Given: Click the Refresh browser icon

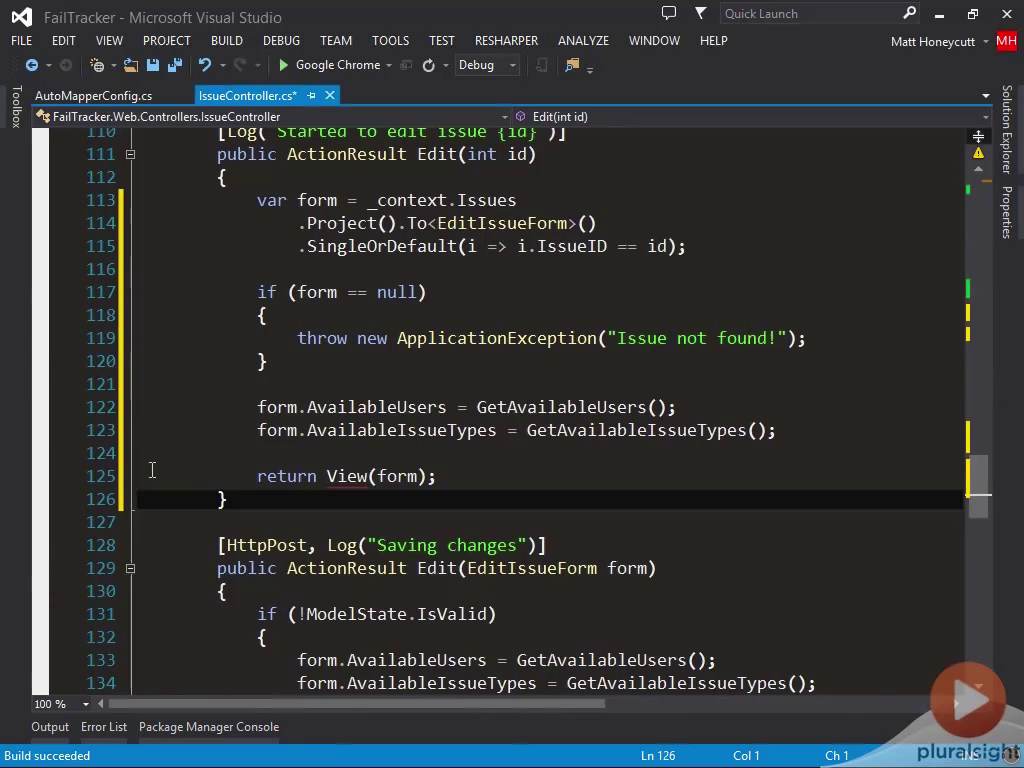Looking at the screenshot, I should (x=428, y=65).
